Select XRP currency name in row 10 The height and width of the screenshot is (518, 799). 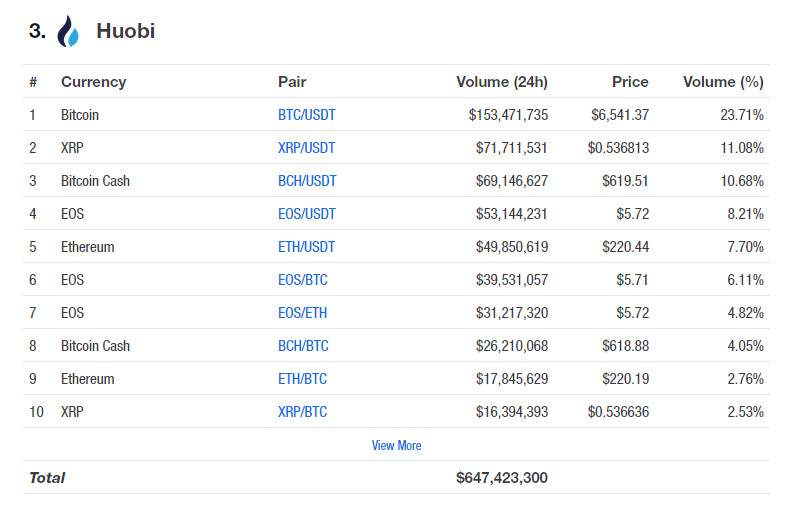(72, 412)
